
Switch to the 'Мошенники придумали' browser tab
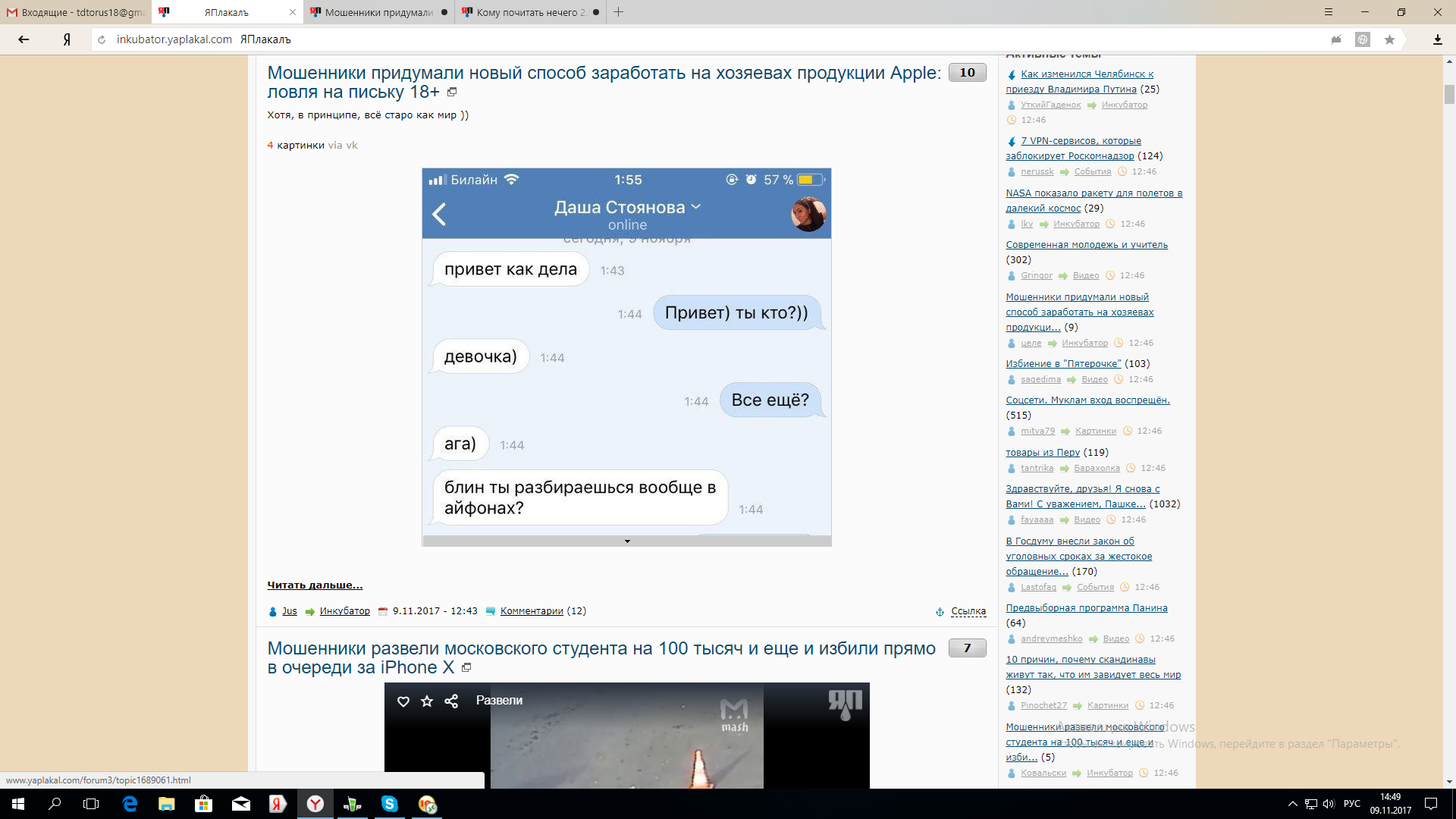click(379, 12)
